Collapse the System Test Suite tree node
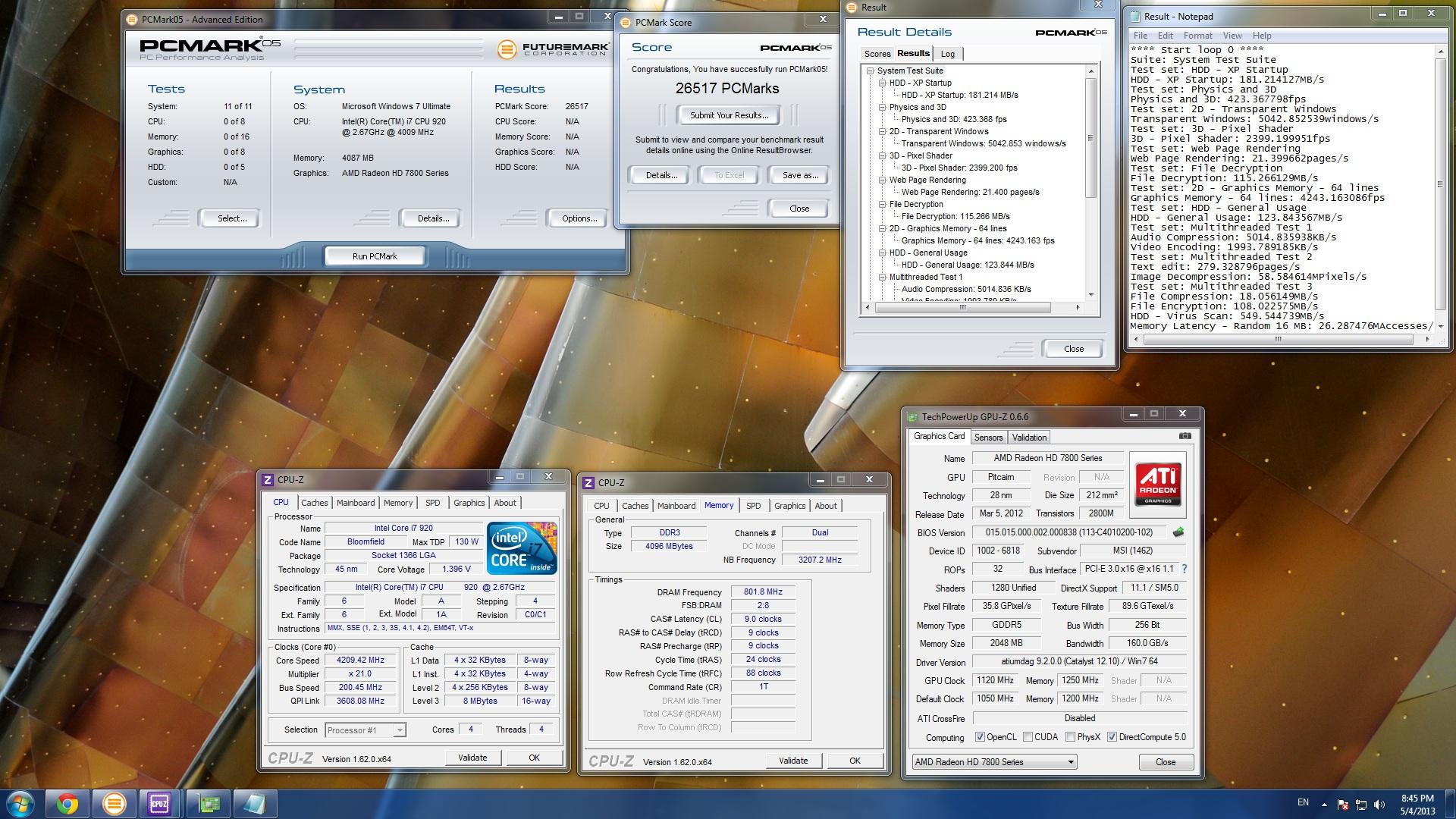The height and width of the screenshot is (819, 1456). pyautogui.click(x=871, y=71)
